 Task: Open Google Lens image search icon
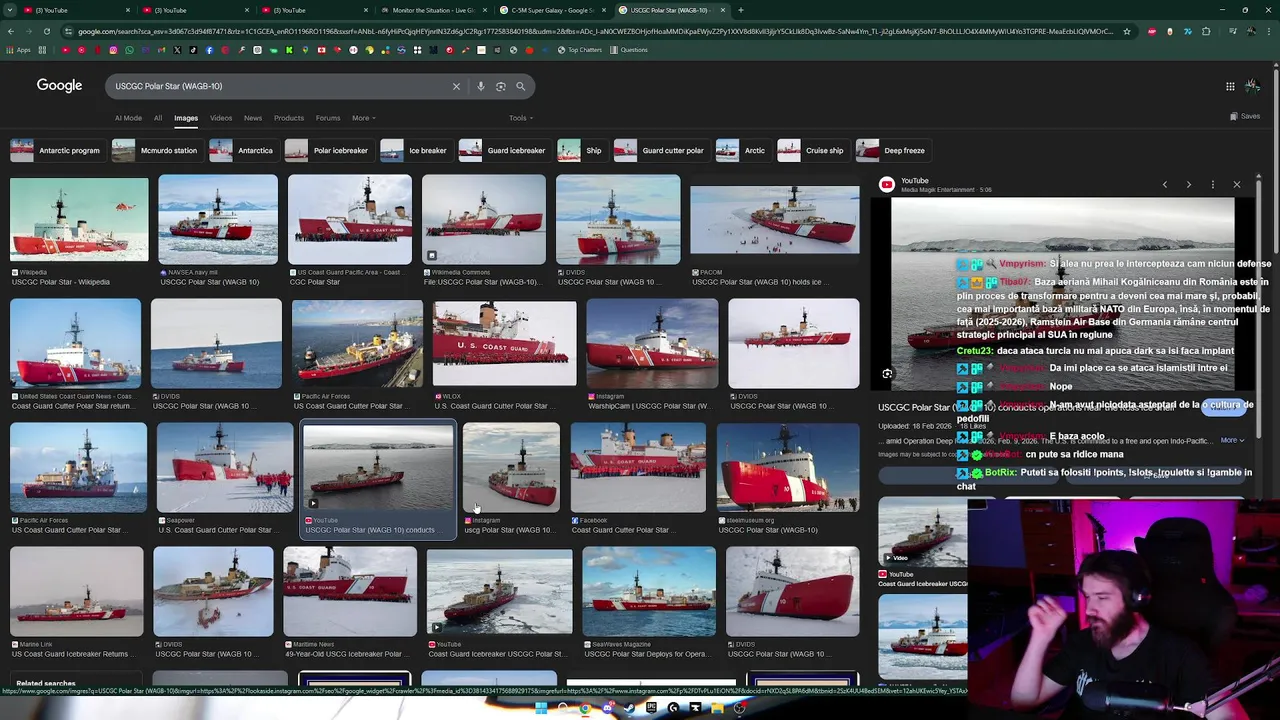[x=501, y=86]
